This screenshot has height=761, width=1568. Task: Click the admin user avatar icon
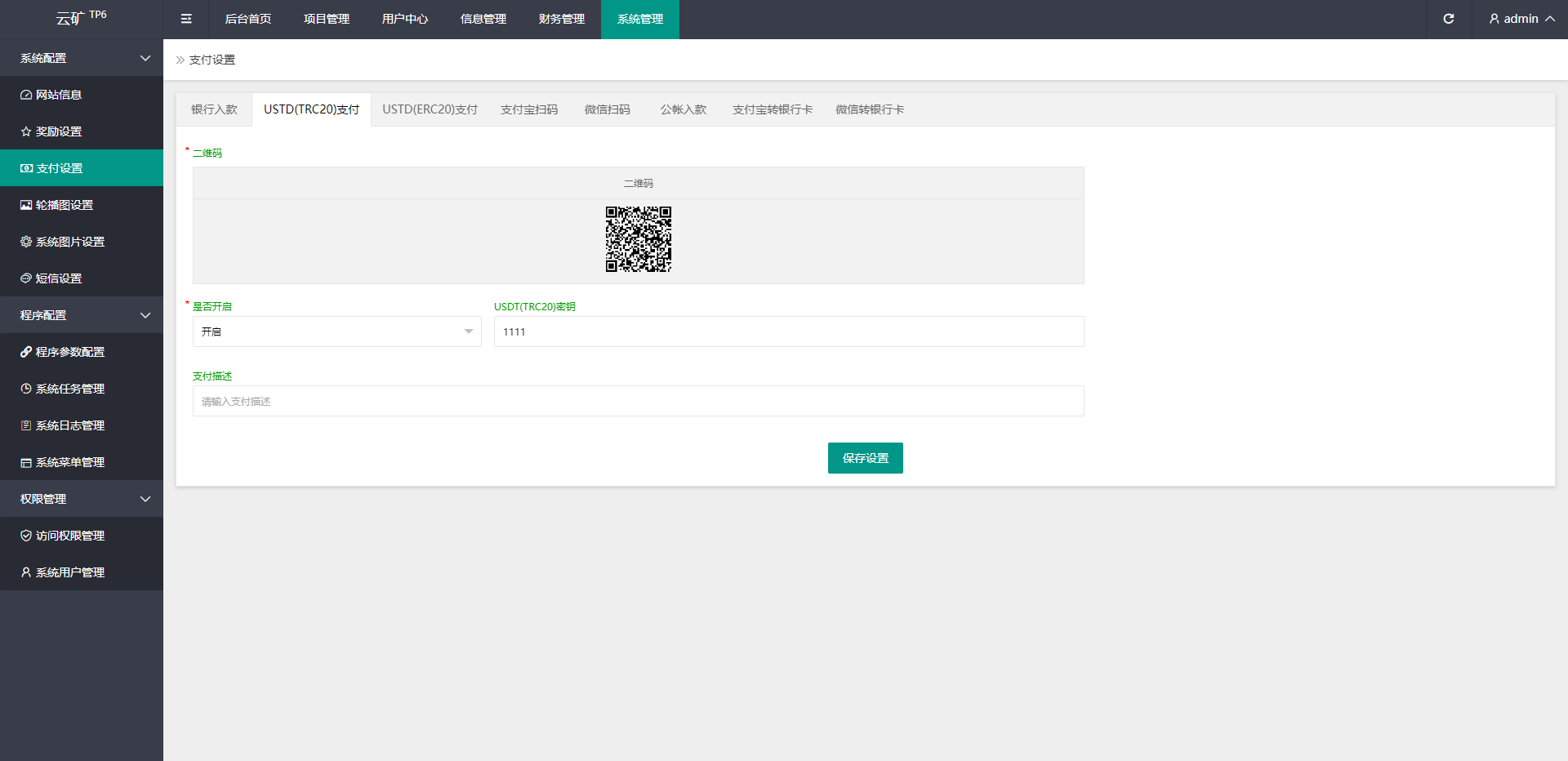point(1494,19)
